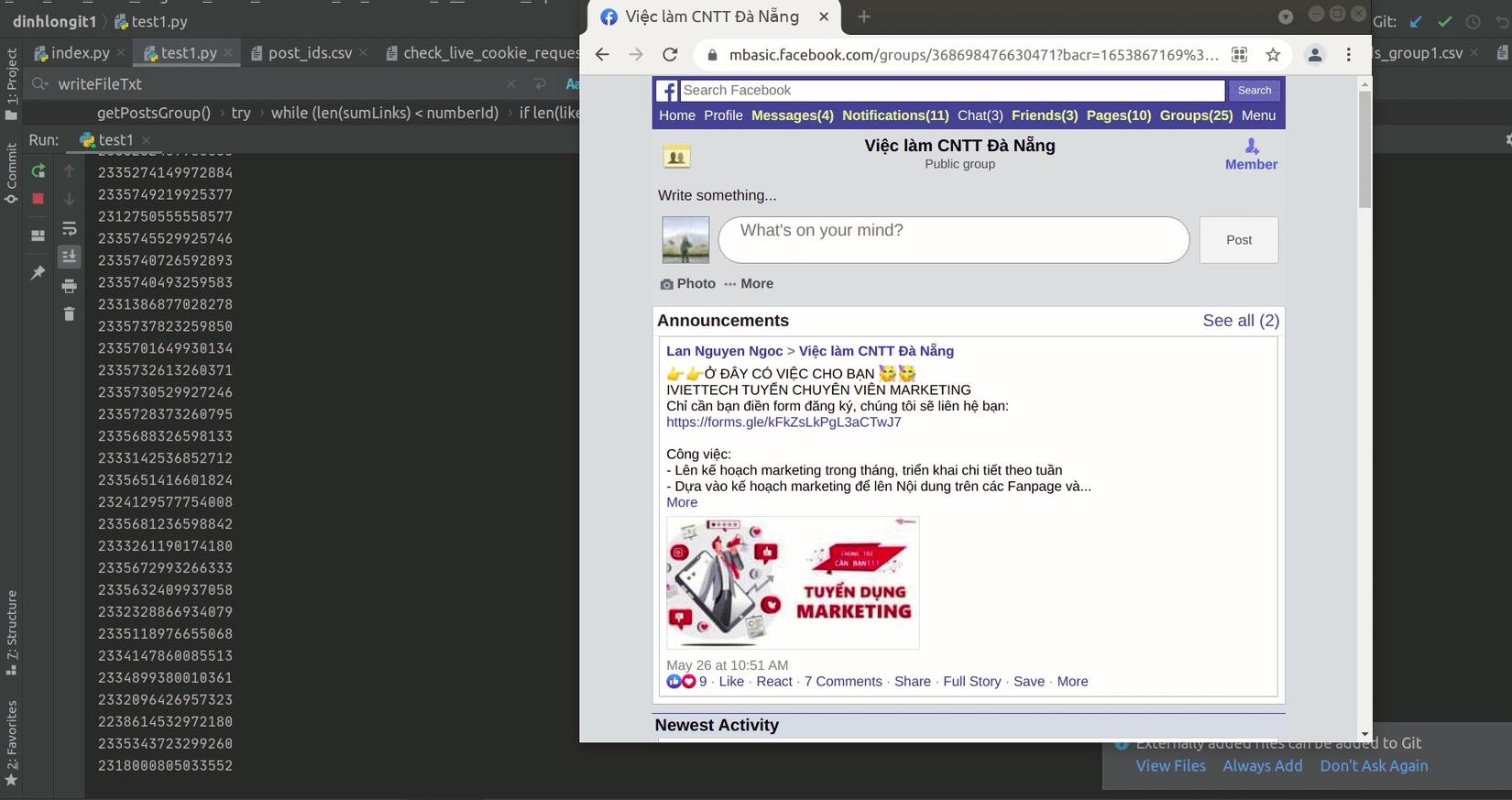Bookmark this page with star icon
The height and width of the screenshot is (800, 1512).
coord(1273,55)
